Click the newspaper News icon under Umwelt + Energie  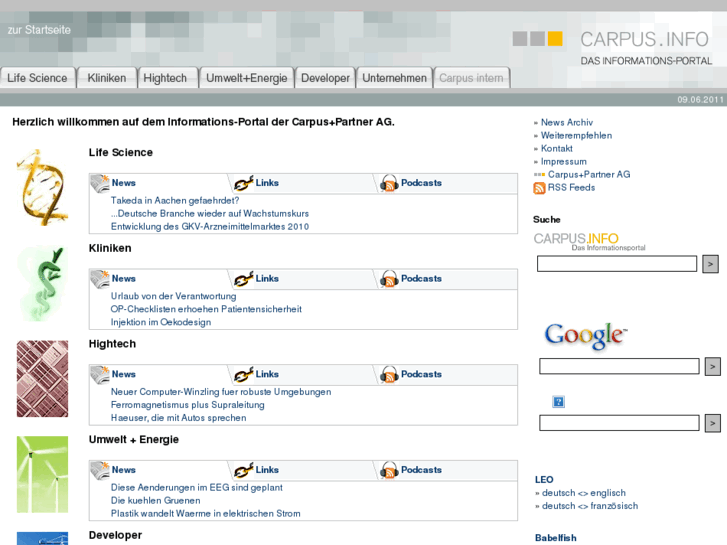pos(100,470)
